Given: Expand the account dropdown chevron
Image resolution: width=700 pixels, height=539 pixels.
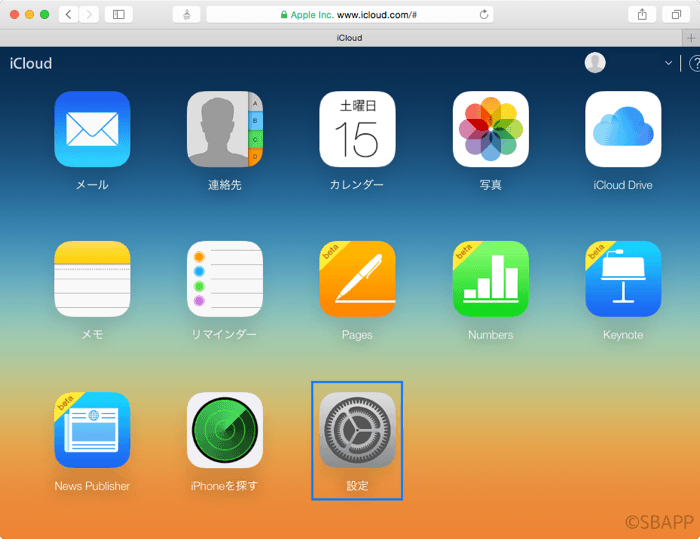Looking at the screenshot, I should point(669,63).
